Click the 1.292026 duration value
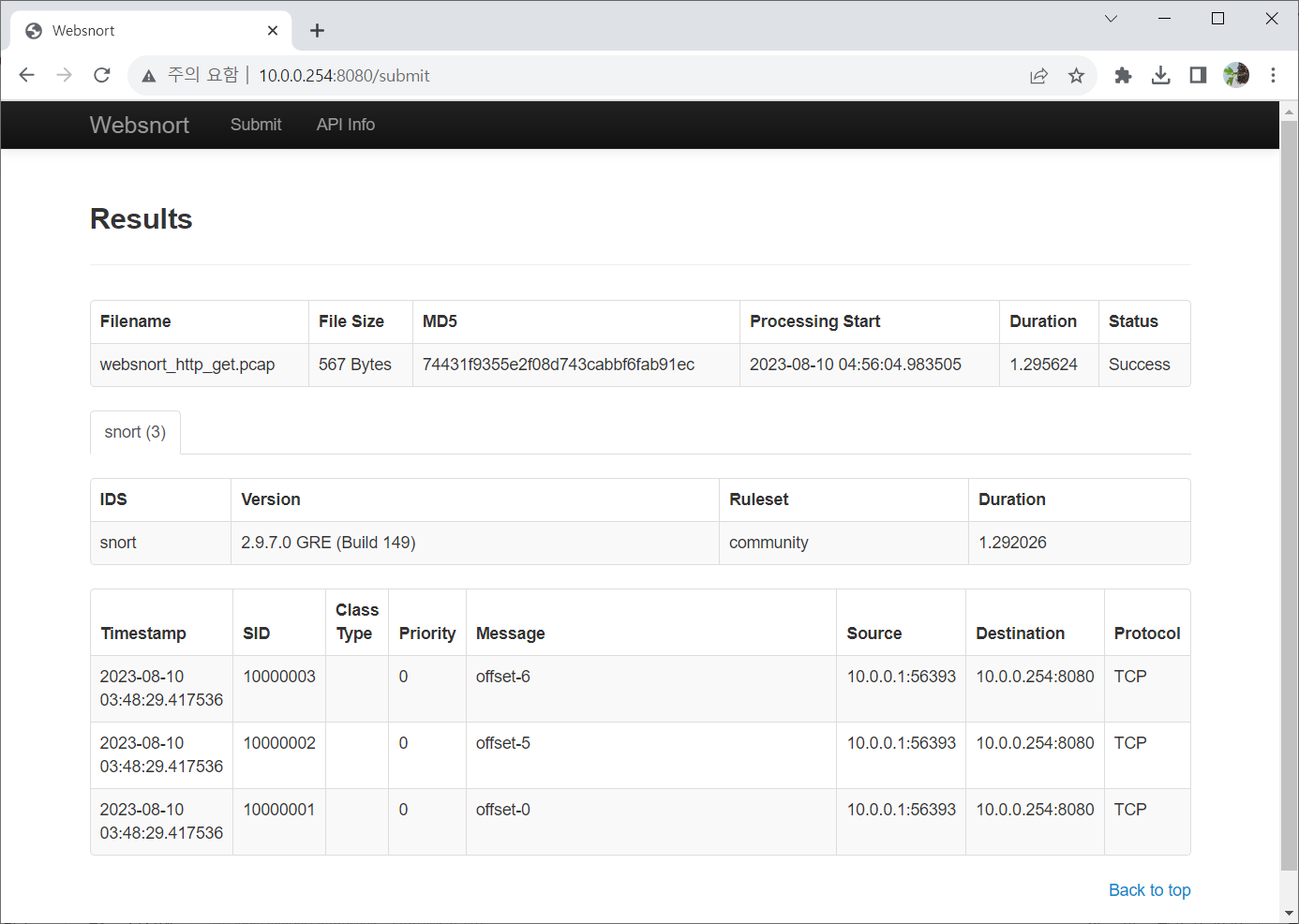 [1012, 543]
